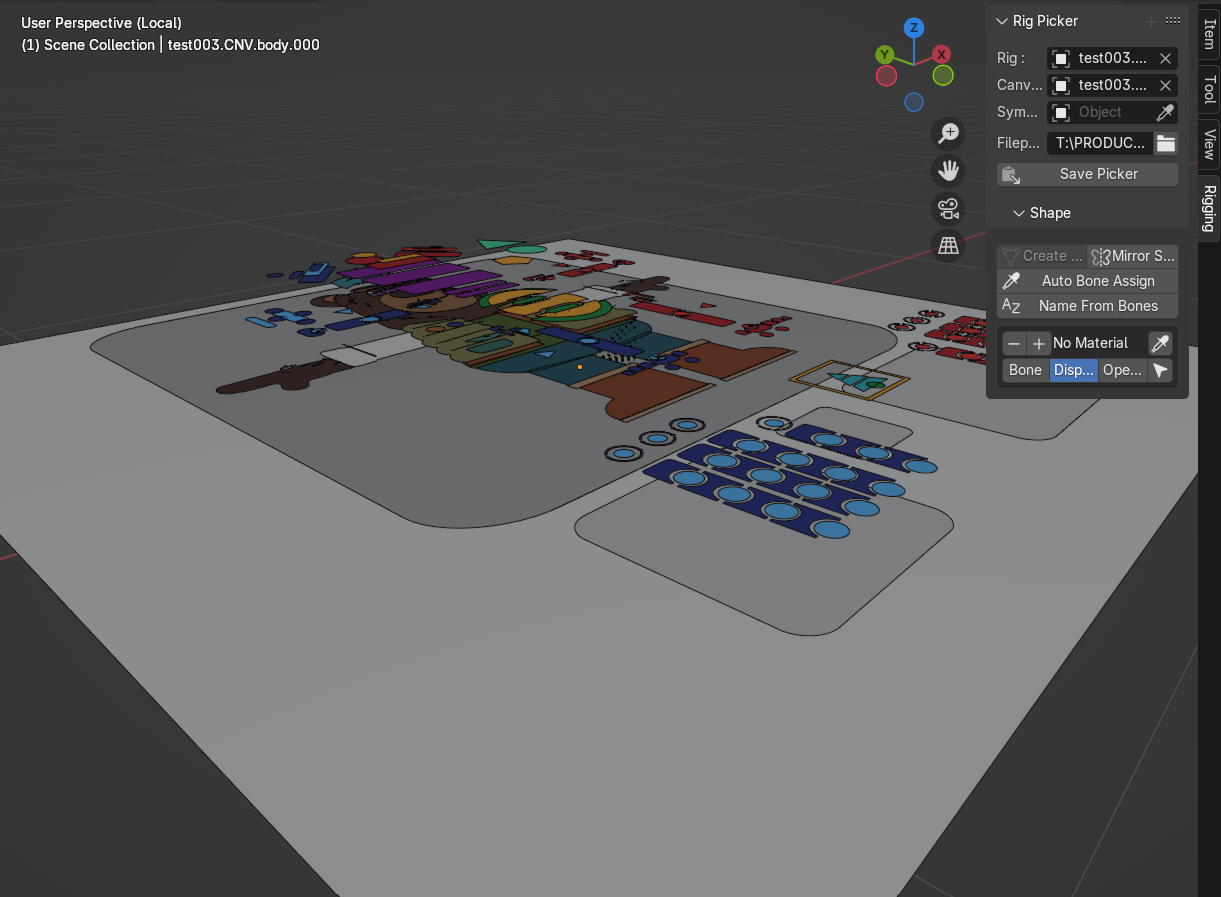Click the material eyedropper next to No Material

point(1160,344)
